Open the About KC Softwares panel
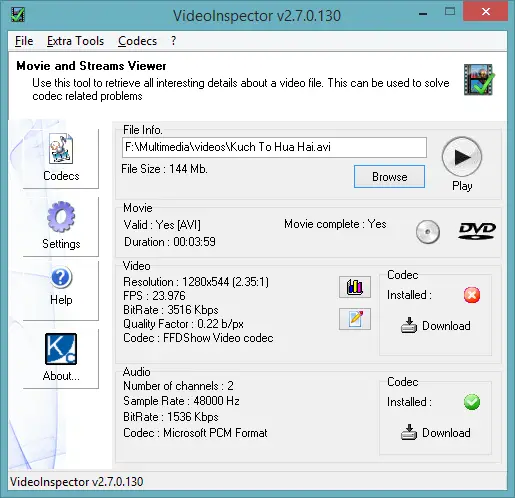515x498 pixels. [61, 358]
